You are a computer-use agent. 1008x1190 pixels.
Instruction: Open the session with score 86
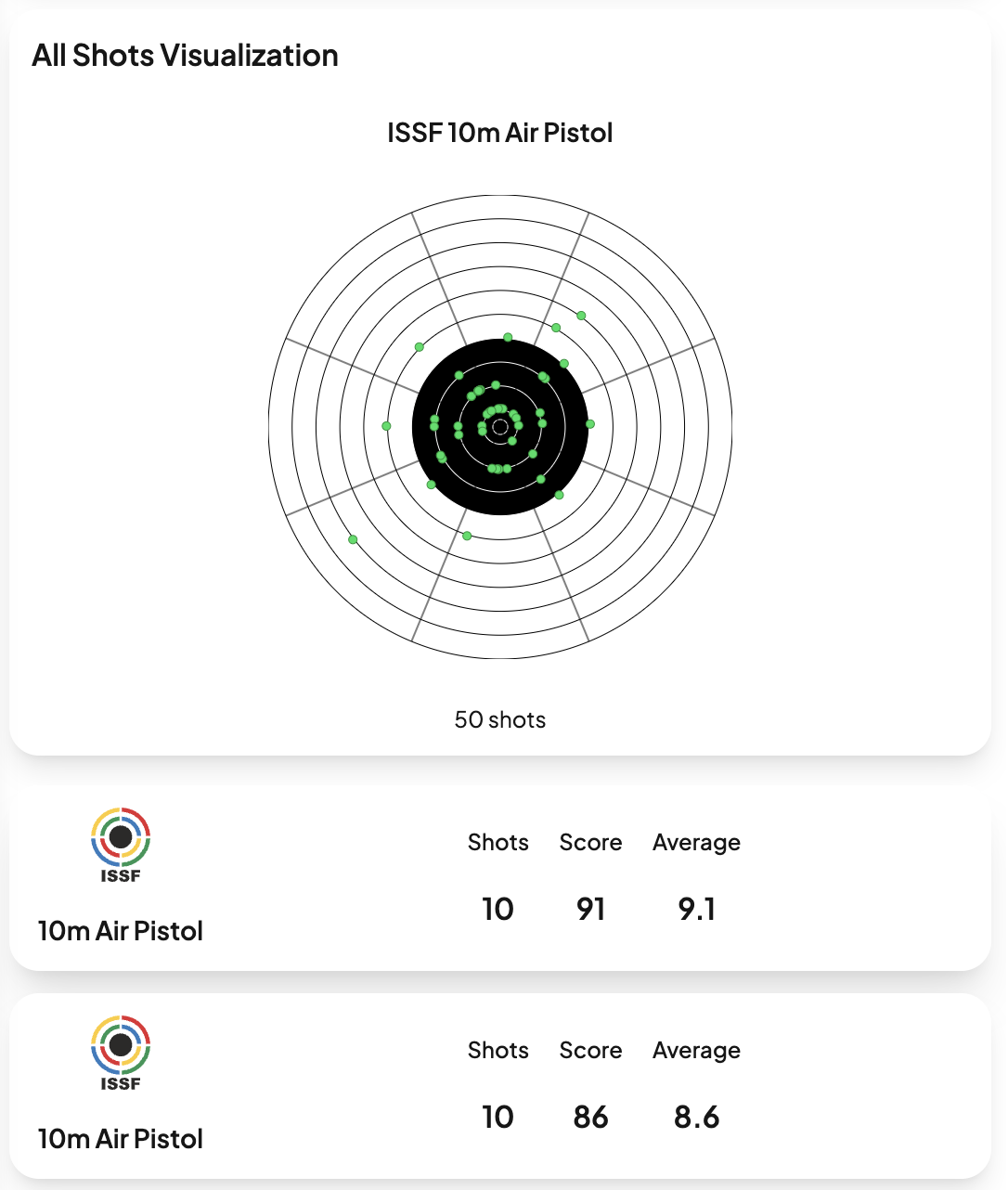tap(591, 1117)
